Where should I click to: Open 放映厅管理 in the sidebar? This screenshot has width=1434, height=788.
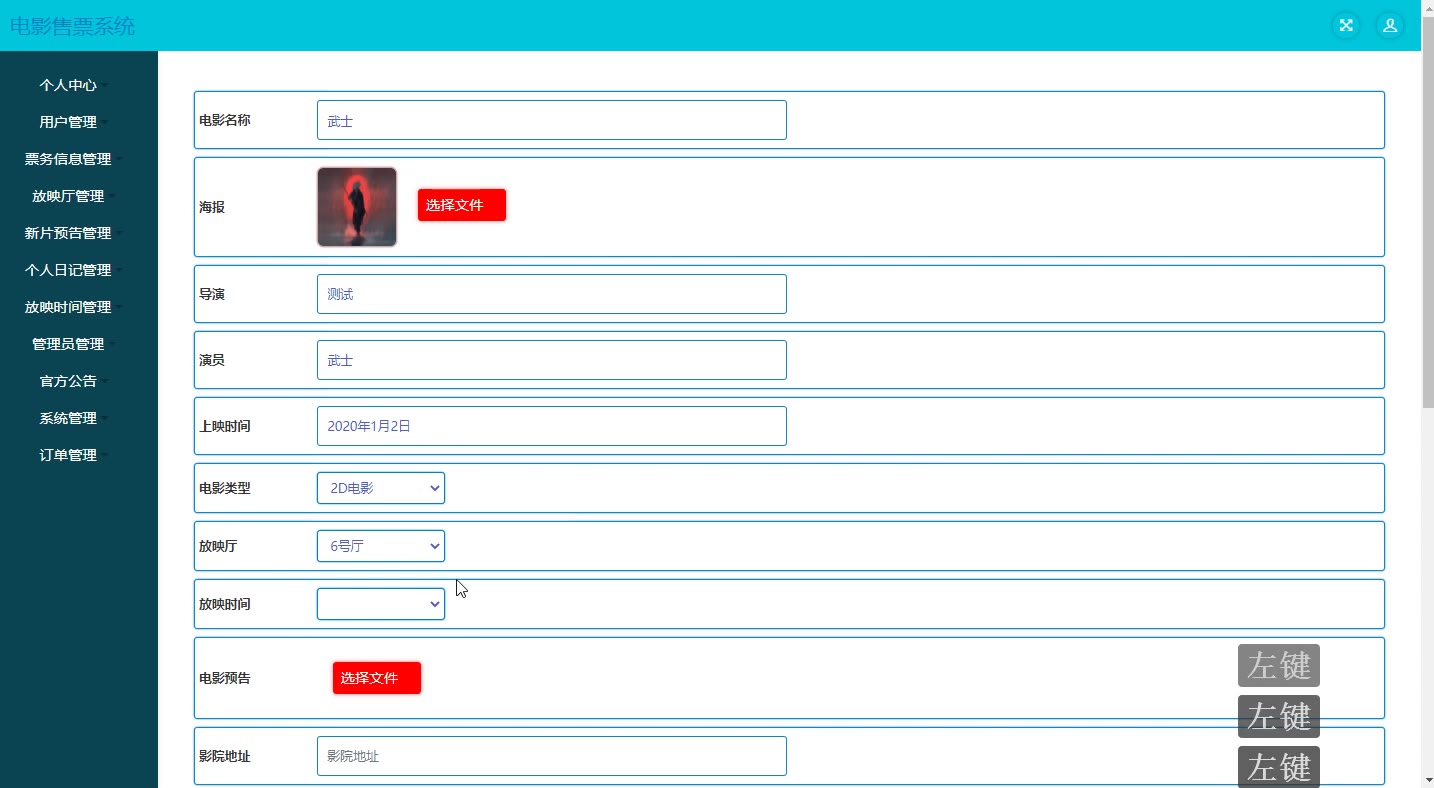(73, 196)
